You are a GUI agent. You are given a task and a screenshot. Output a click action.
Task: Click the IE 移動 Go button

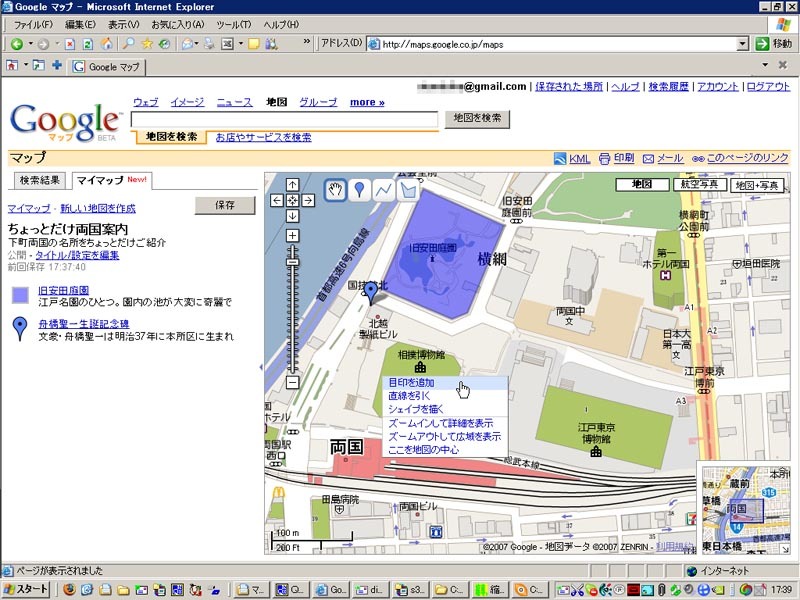click(x=773, y=44)
